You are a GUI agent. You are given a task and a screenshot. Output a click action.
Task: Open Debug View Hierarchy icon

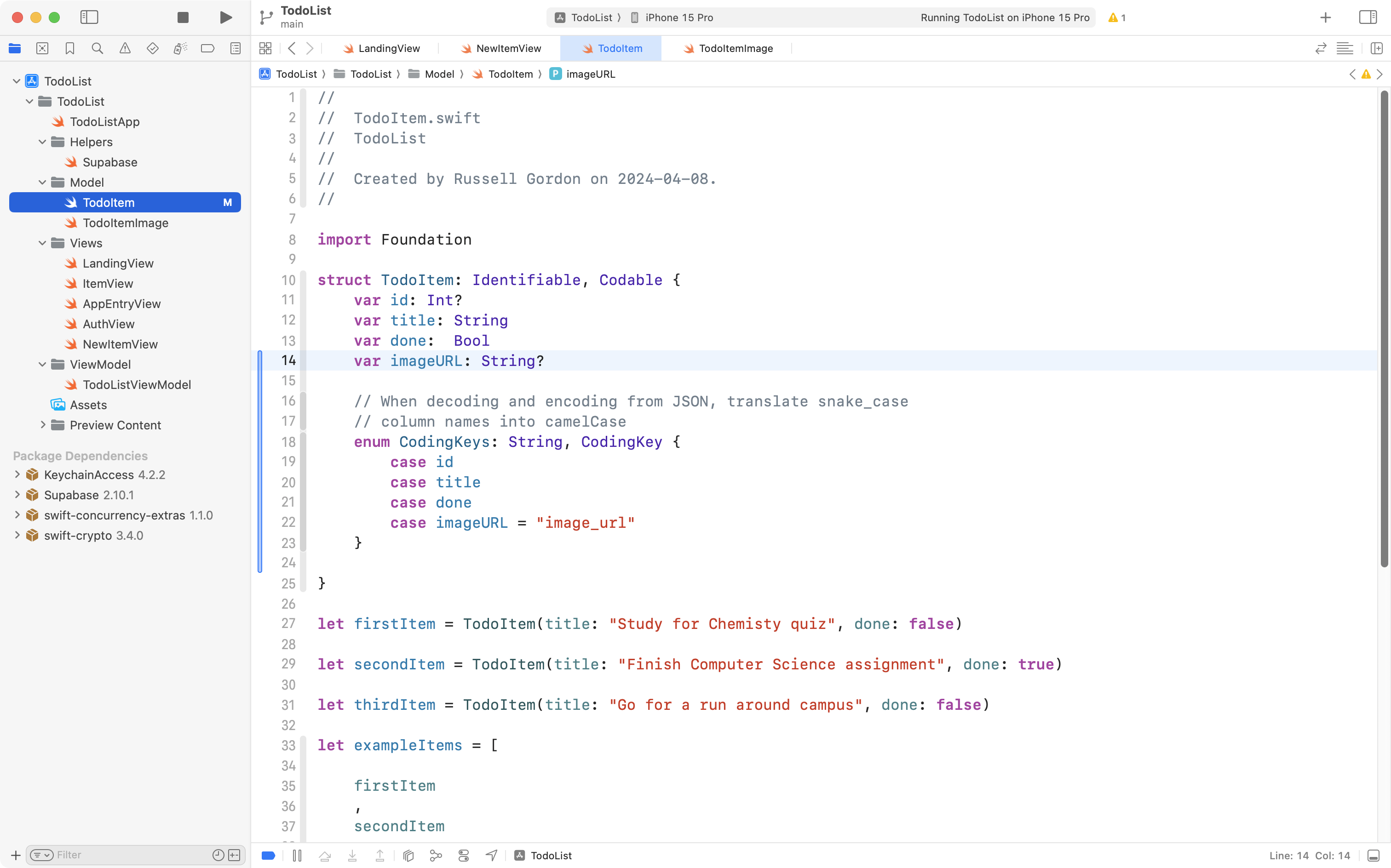[x=408, y=856]
